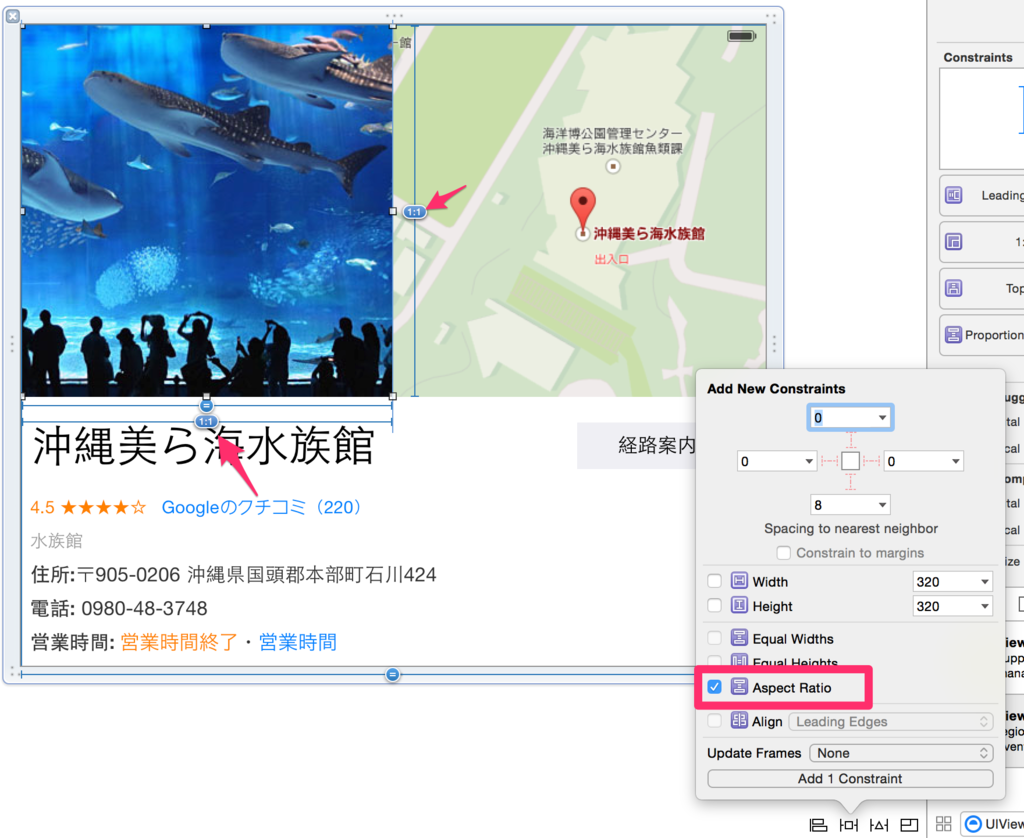The height and width of the screenshot is (838, 1024).
Task: Select the 1:1 aspect badge beside the photo
Action: coord(414,212)
